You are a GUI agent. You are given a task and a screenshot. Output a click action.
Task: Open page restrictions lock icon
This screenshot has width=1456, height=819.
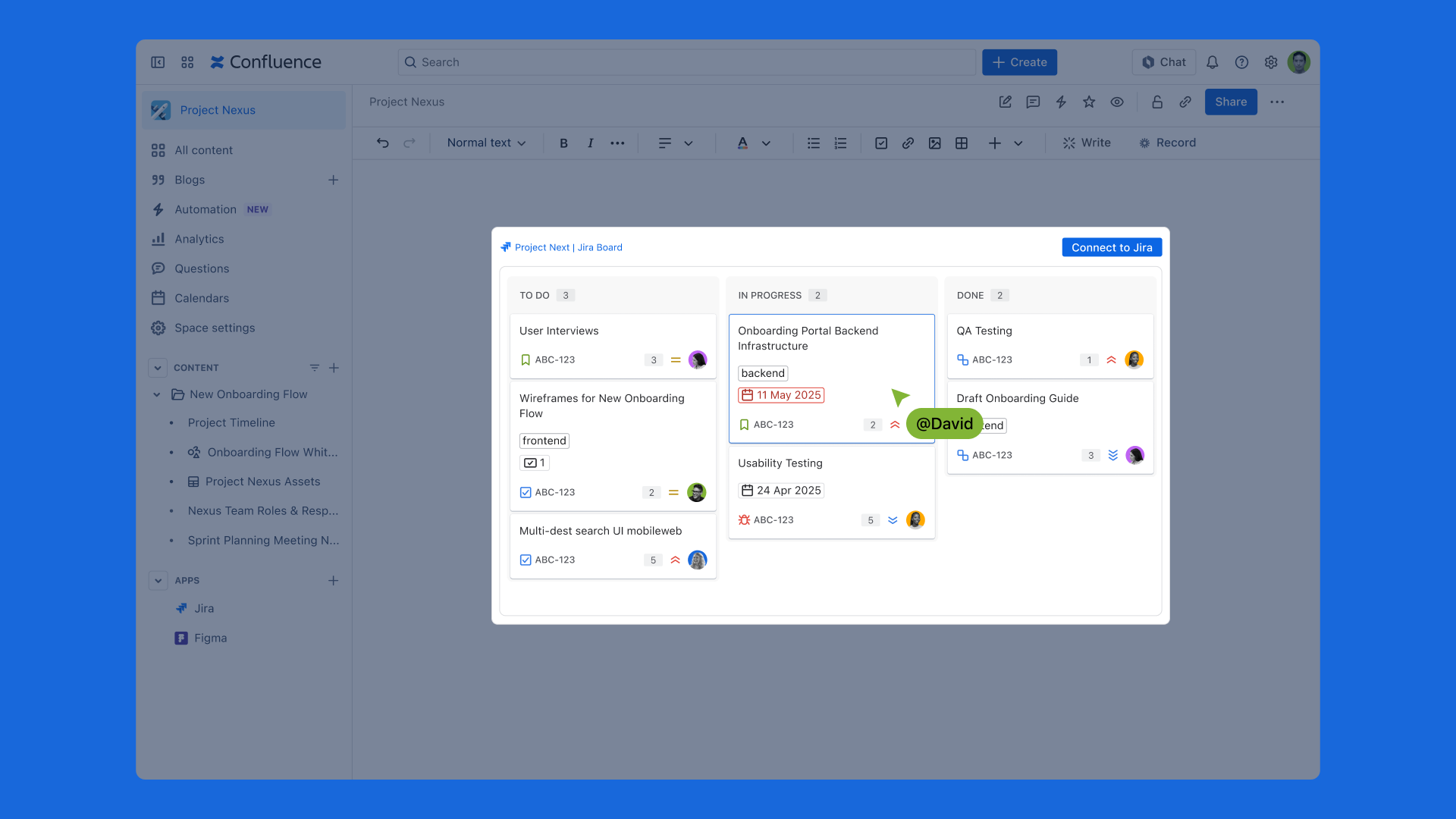pos(1157,102)
